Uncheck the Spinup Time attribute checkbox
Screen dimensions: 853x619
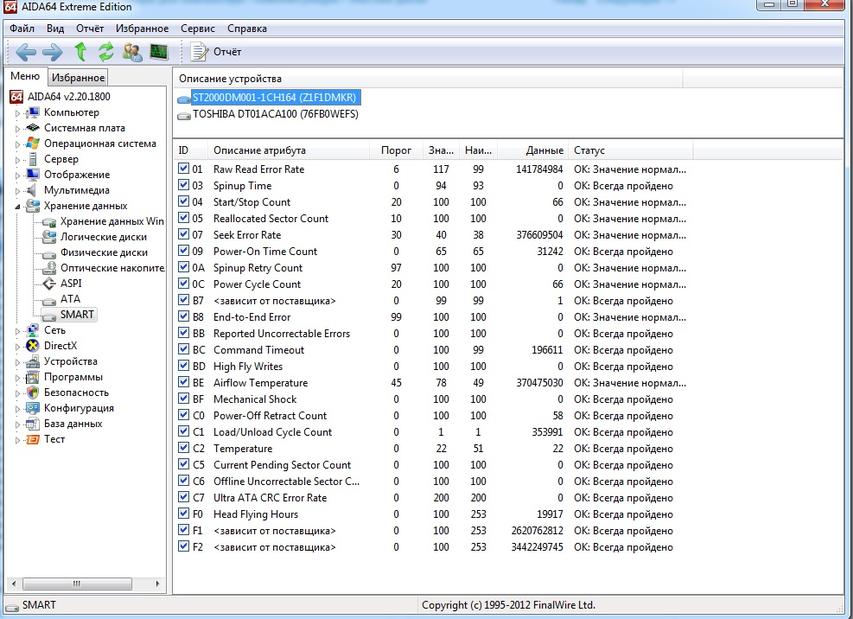183,185
